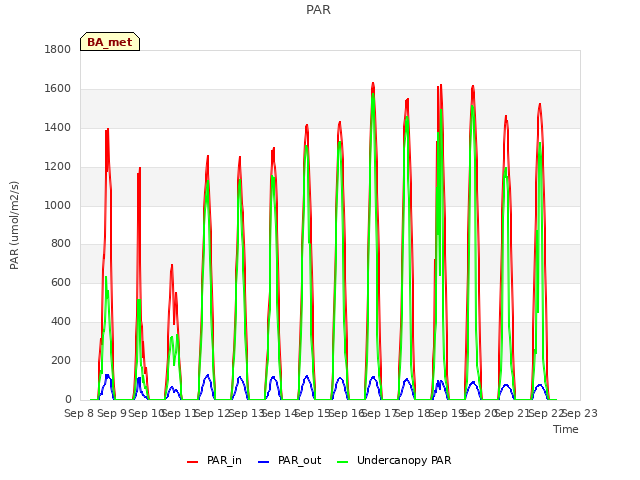Screen dimensions: 640x480
Task: Click the BA_met annotation label
Action: pyautogui.click(x=110, y=42)
